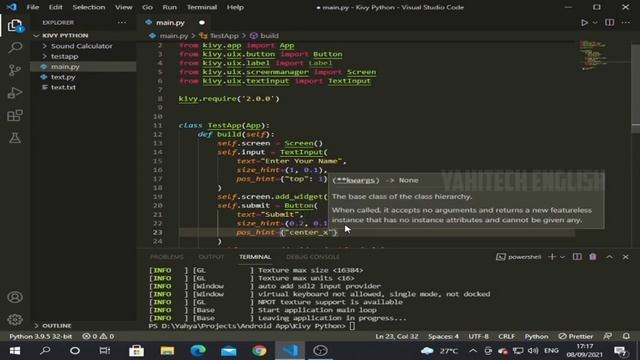Open text.py in the Explorer
This screenshot has width=640, height=360.
83,77
